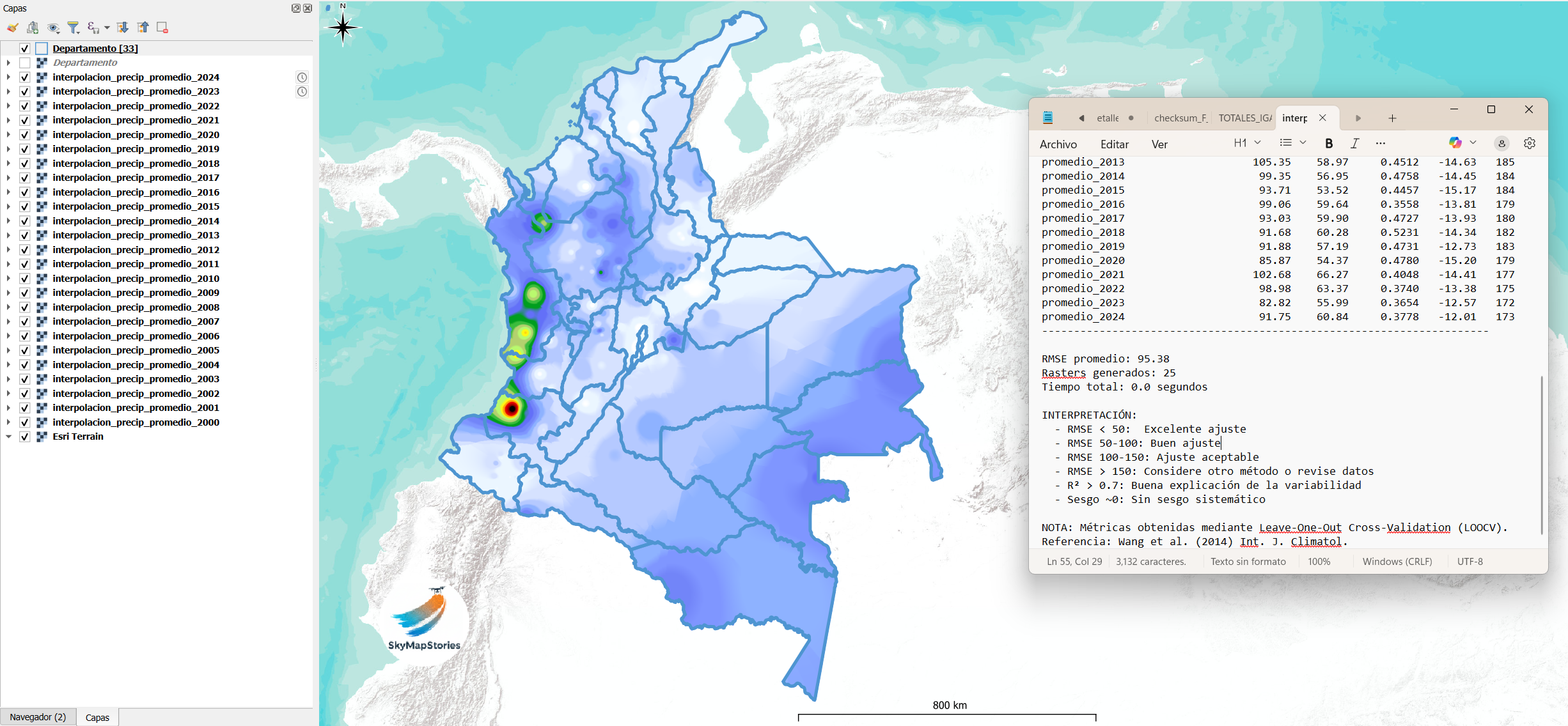Screen dimensions: 1568x726
Task: Toggle bold formatting in Notepad
Action: [x=1329, y=143]
